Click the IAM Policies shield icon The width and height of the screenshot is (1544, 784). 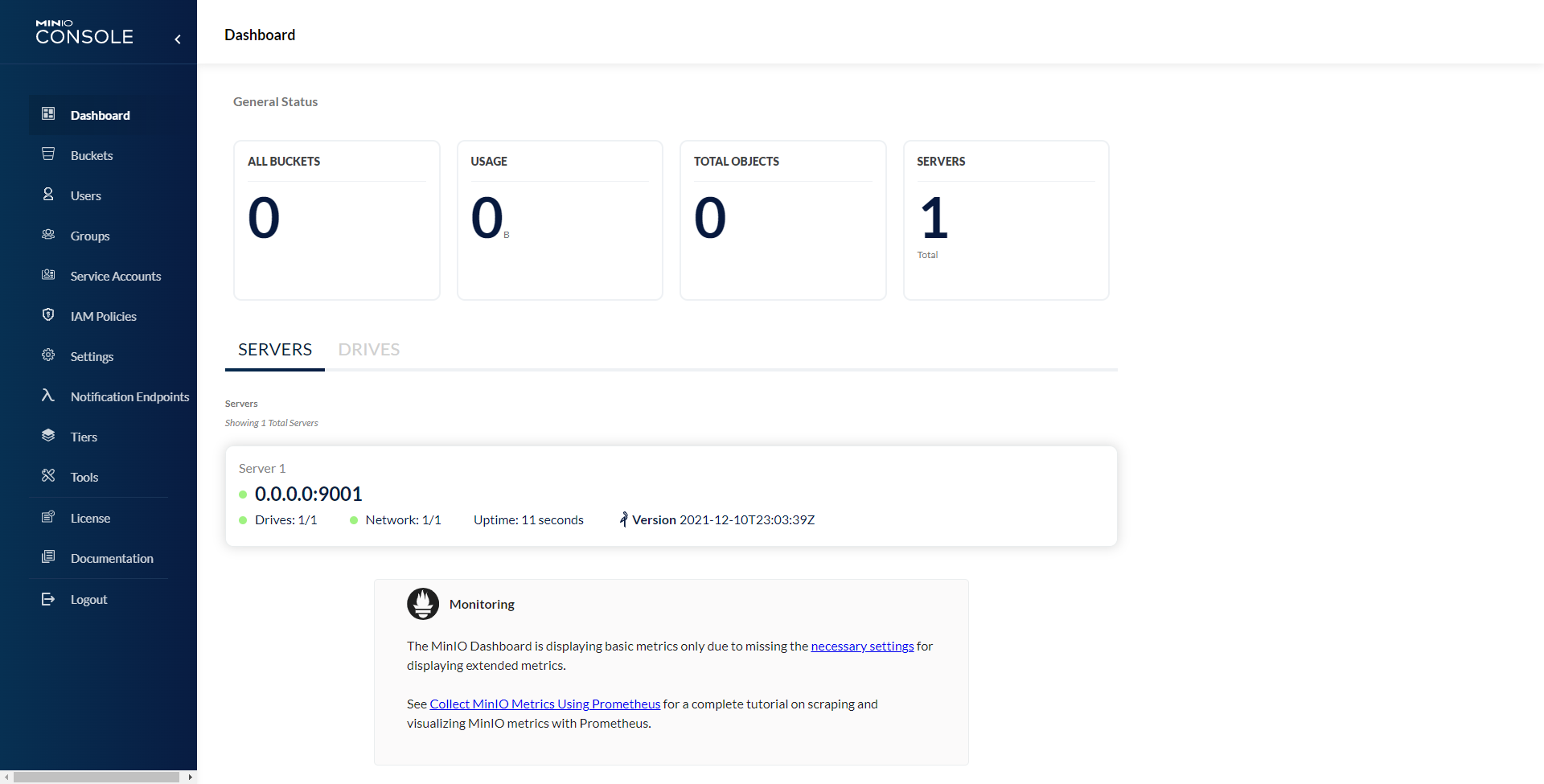pyautogui.click(x=48, y=315)
